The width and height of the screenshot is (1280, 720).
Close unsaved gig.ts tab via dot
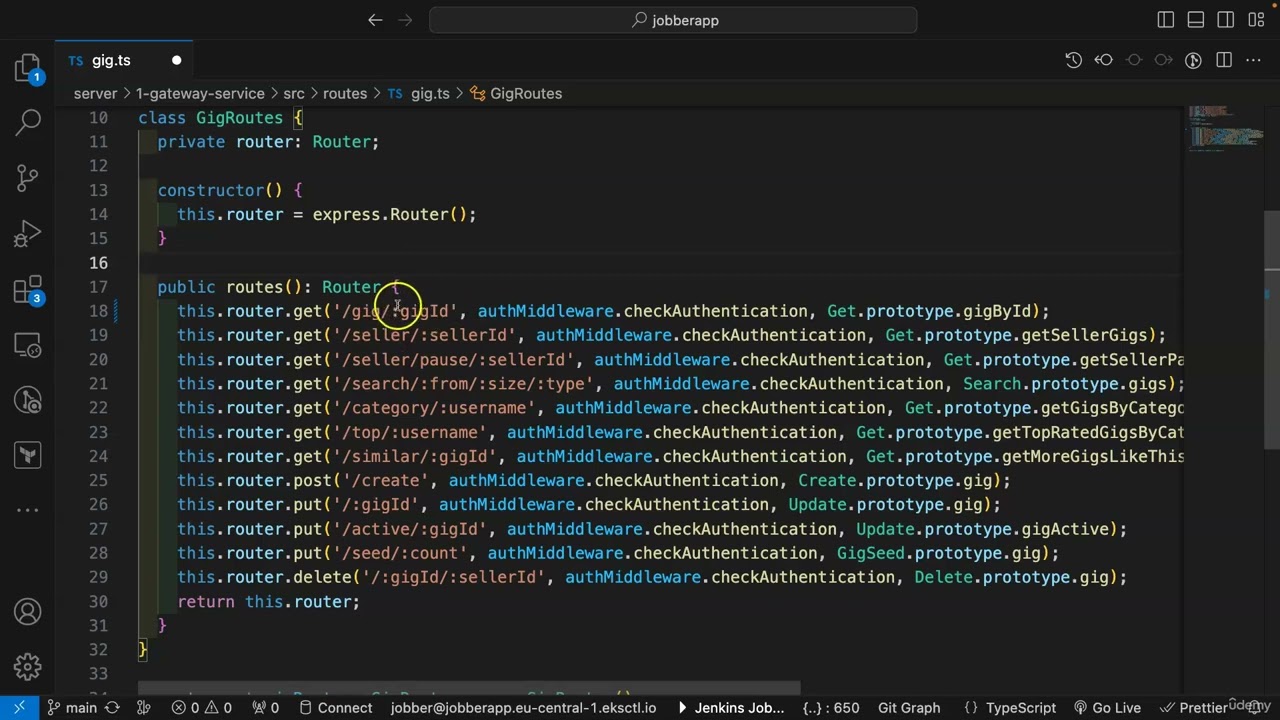click(x=176, y=60)
